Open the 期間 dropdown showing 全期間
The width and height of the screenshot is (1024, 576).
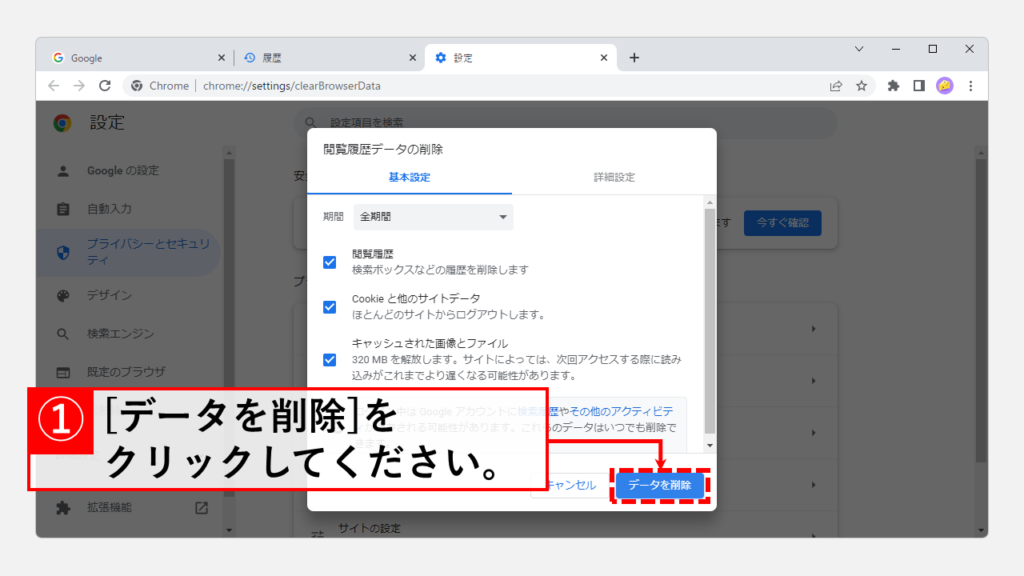[432, 217]
